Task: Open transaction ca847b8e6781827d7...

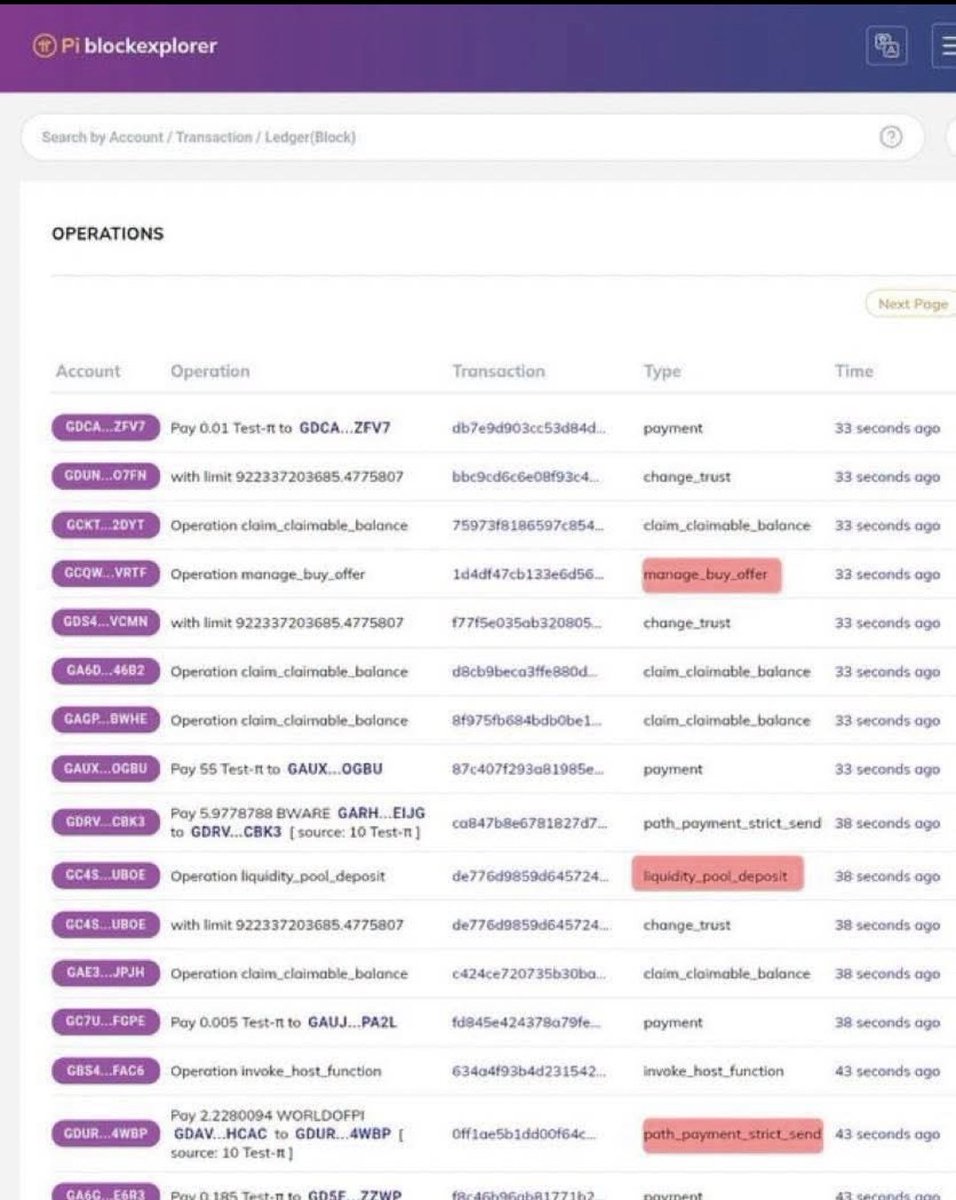Action: [529, 824]
